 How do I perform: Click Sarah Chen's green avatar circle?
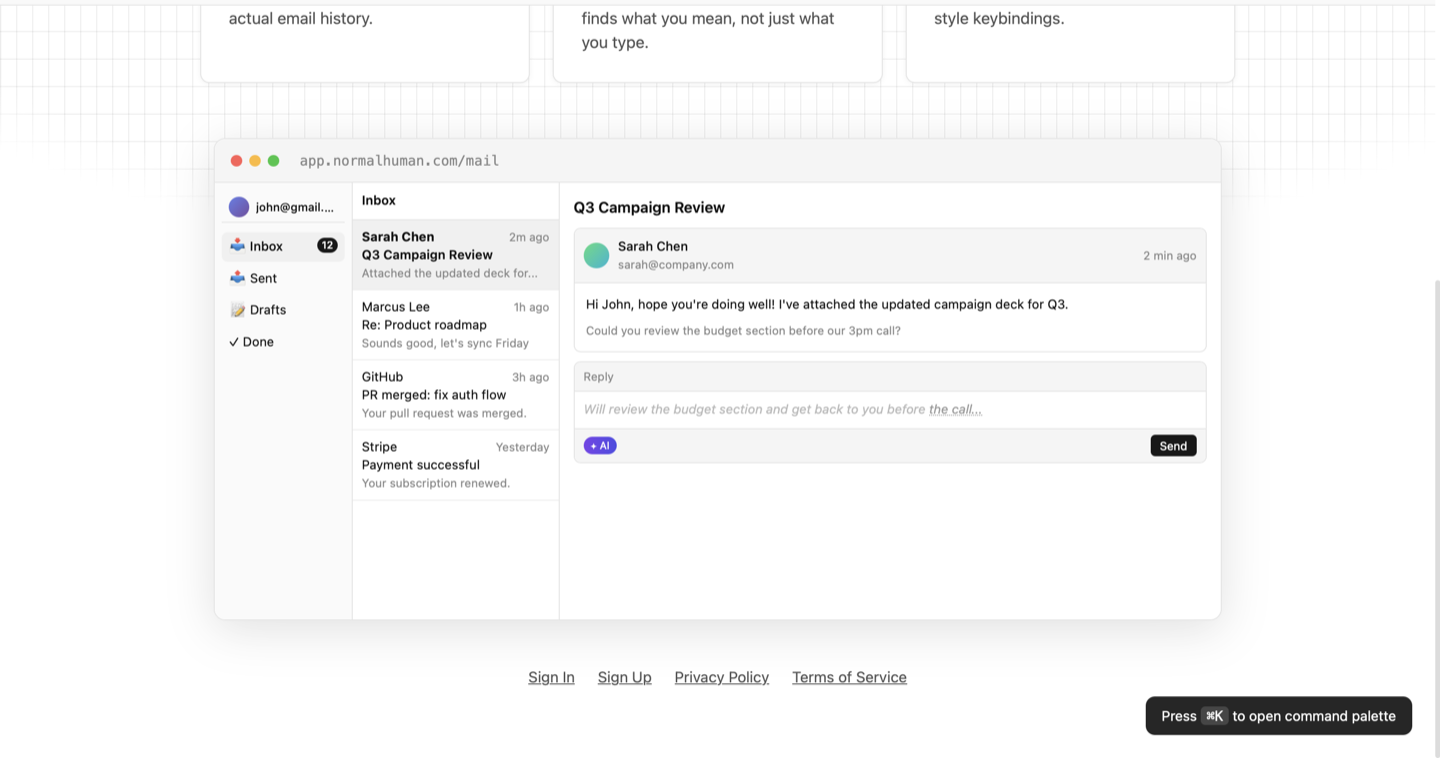[596, 255]
